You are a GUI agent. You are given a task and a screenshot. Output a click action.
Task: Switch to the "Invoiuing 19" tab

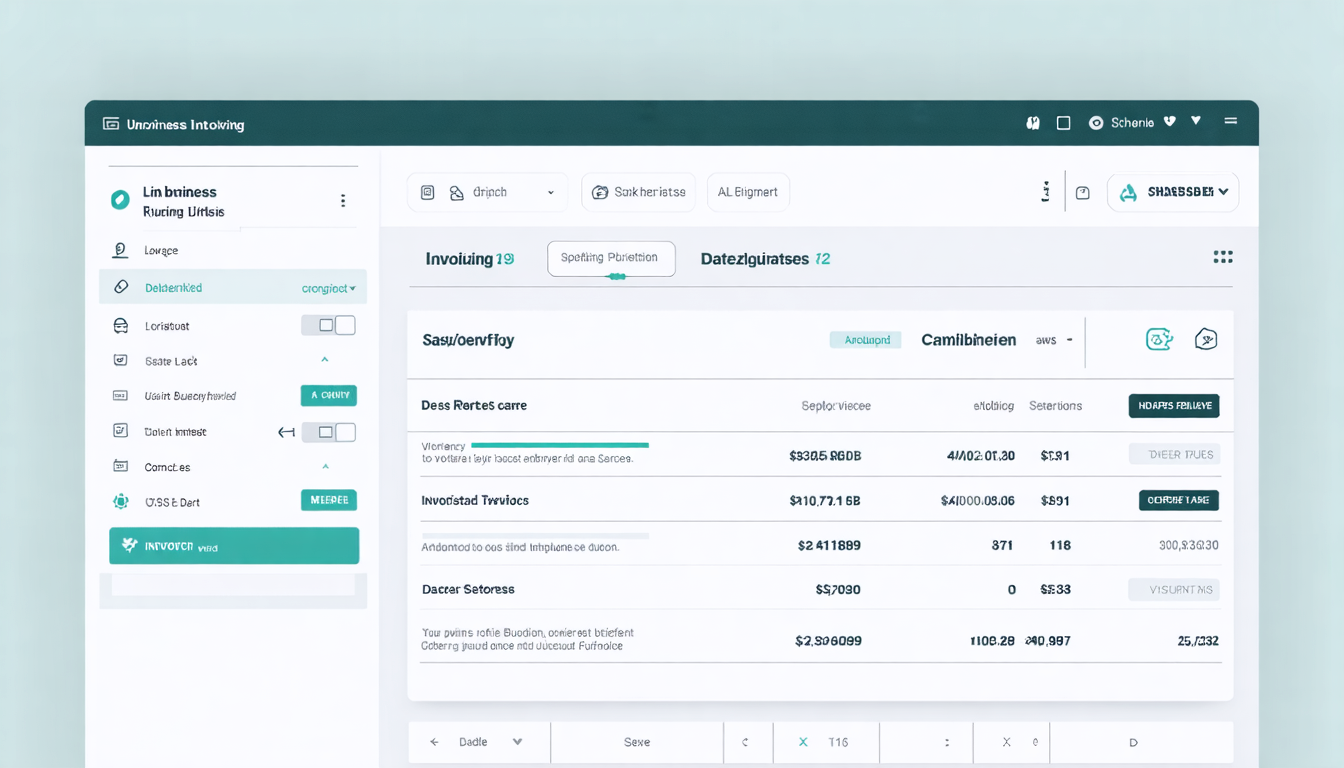[470, 259]
